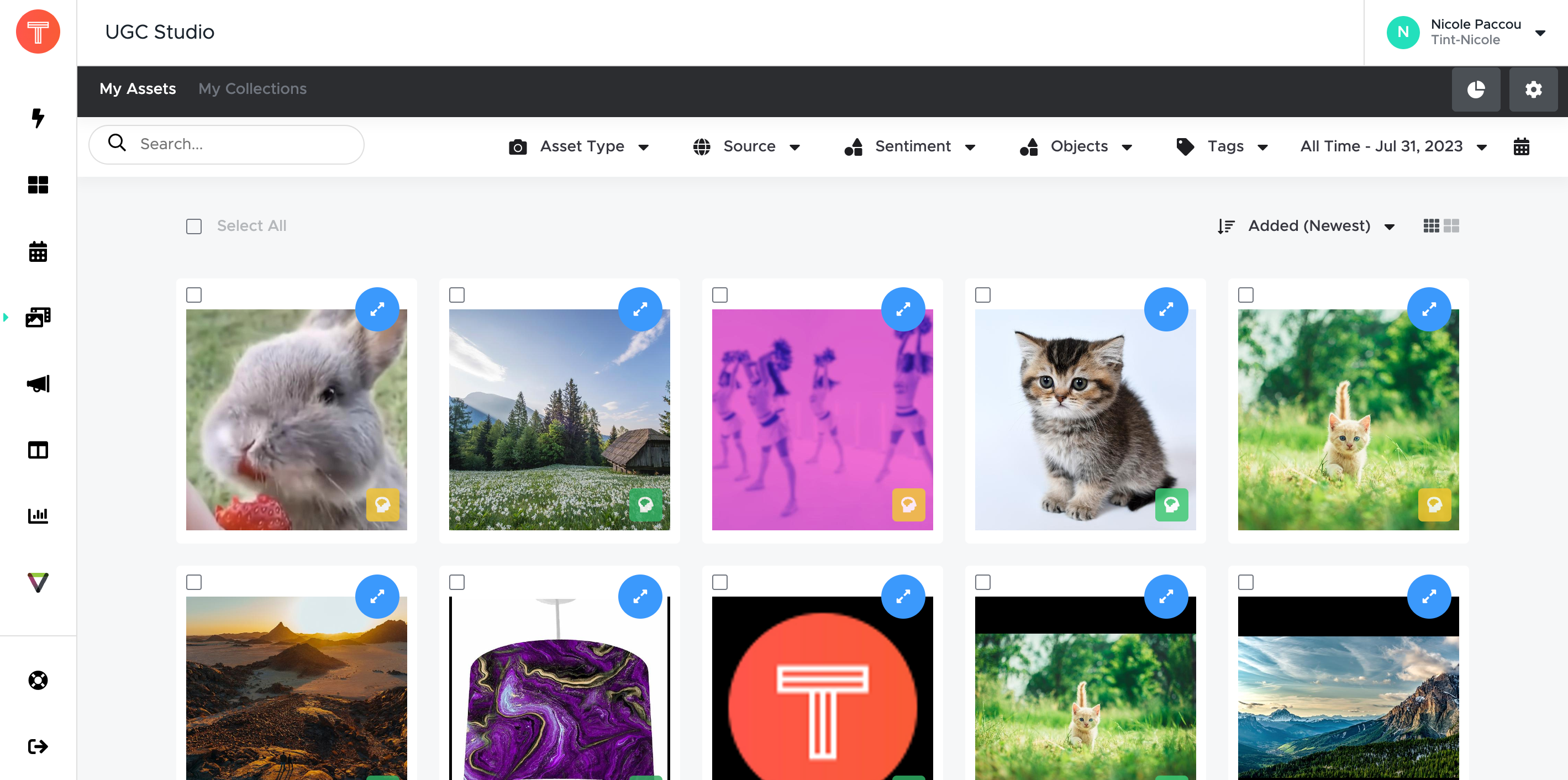
Task: Click the Search assets input field
Action: 227,144
